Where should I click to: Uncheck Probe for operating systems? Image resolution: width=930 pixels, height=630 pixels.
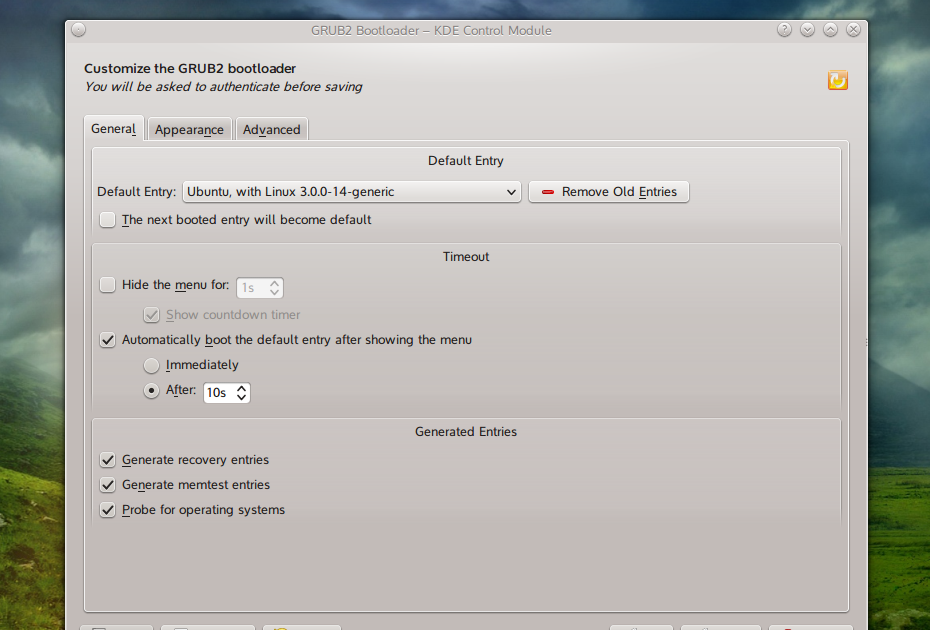click(x=107, y=510)
